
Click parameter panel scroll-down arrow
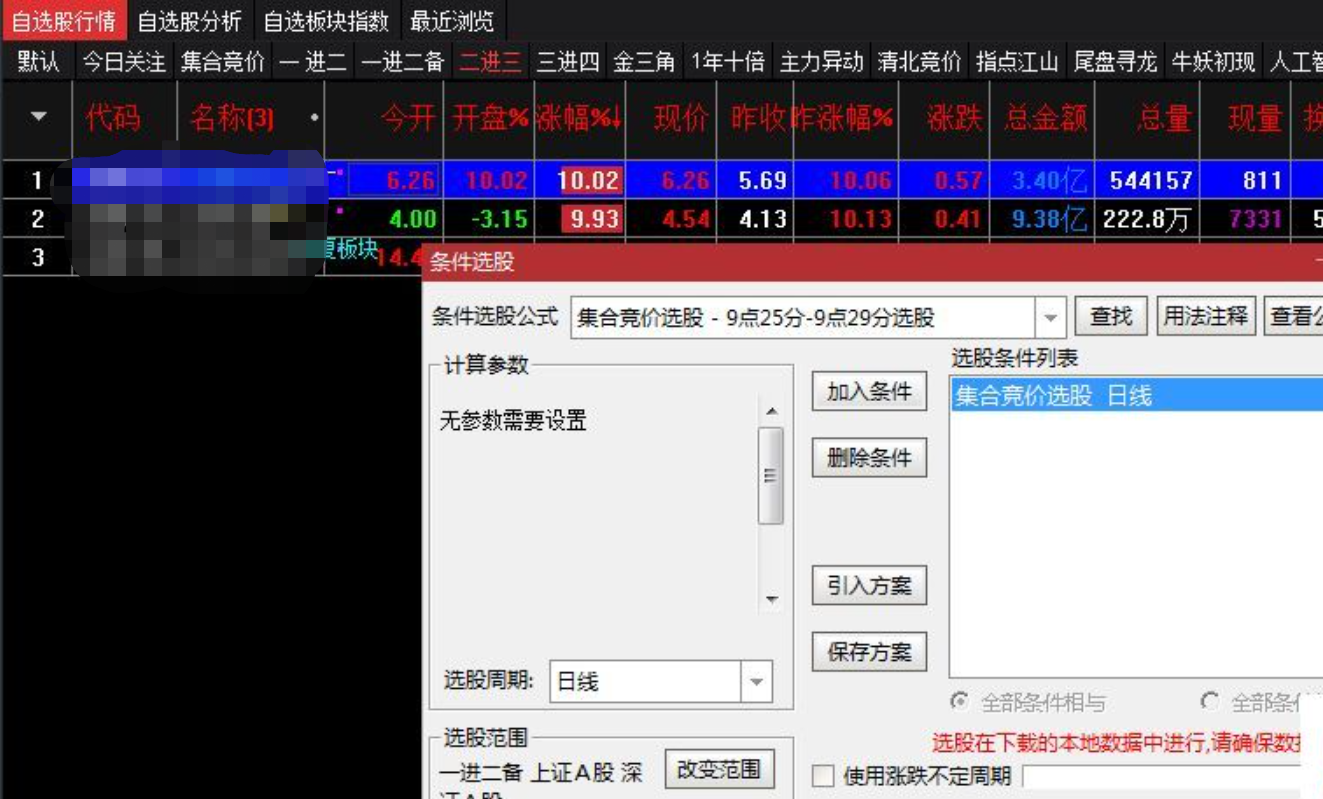click(x=771, y=600)
